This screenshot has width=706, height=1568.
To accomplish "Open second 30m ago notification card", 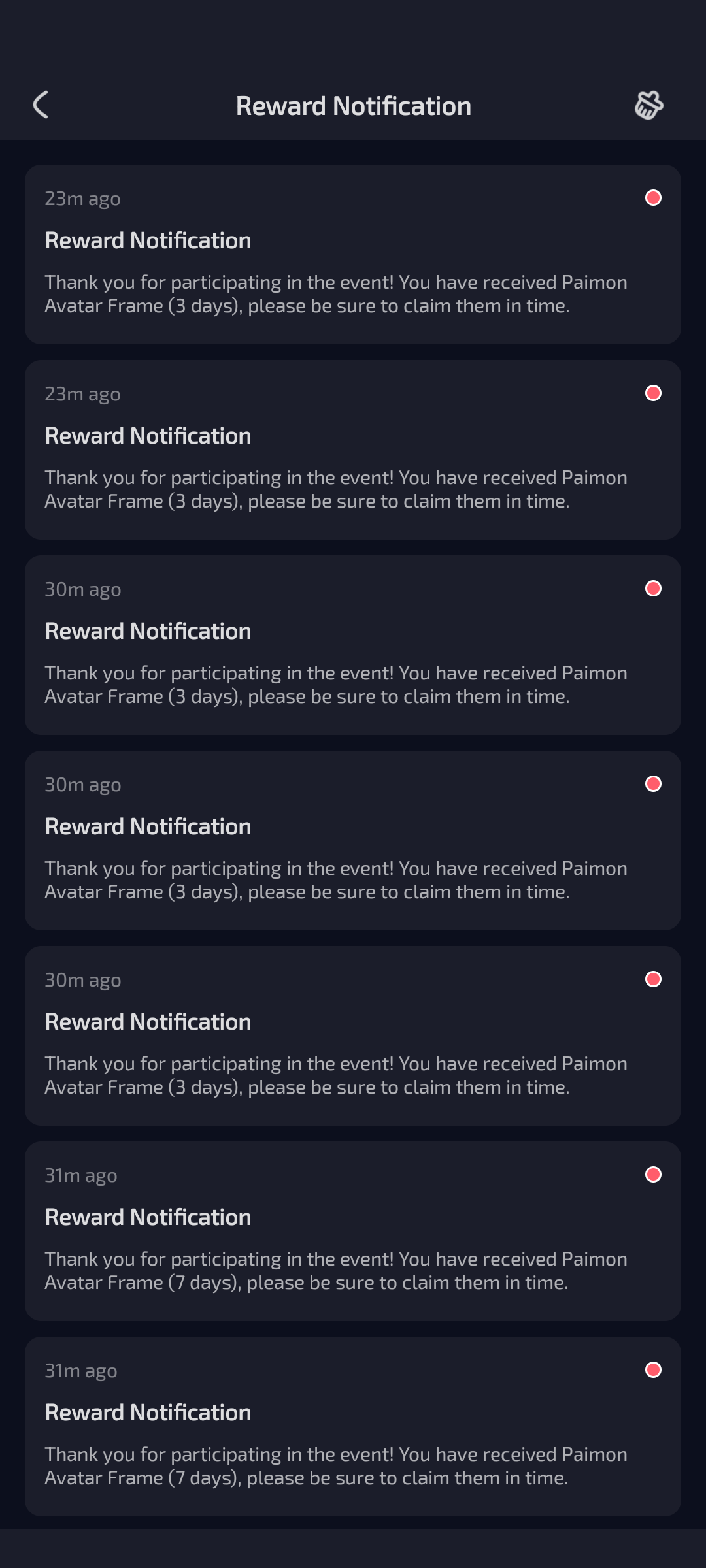I will click(353, 840).
